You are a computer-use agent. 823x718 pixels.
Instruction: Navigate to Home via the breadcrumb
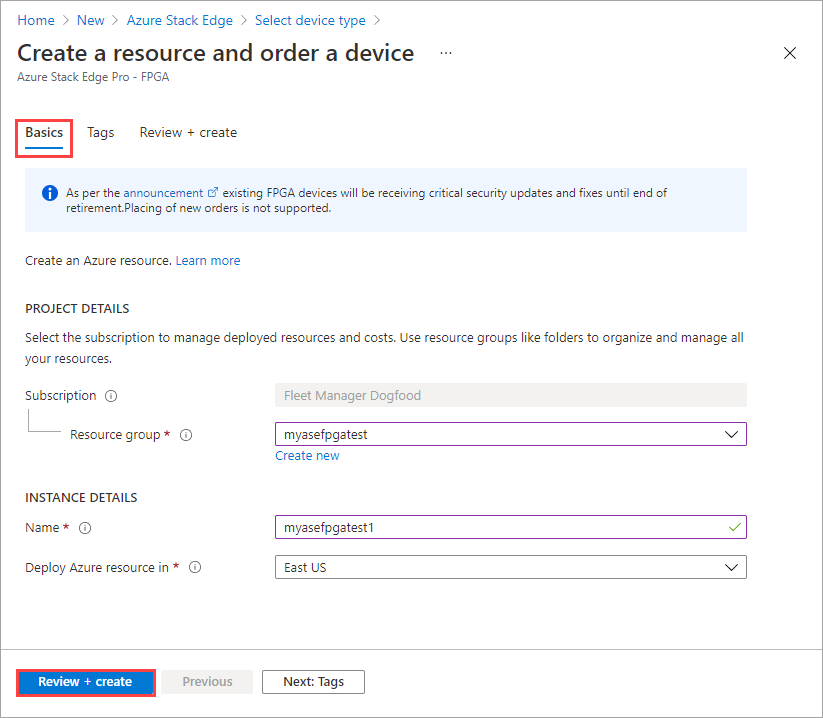[x=36, y=20]
